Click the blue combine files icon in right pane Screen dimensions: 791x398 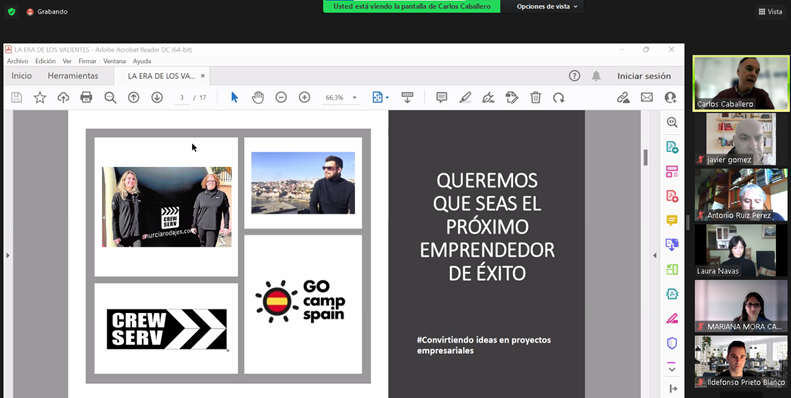[x=672, y=245]
